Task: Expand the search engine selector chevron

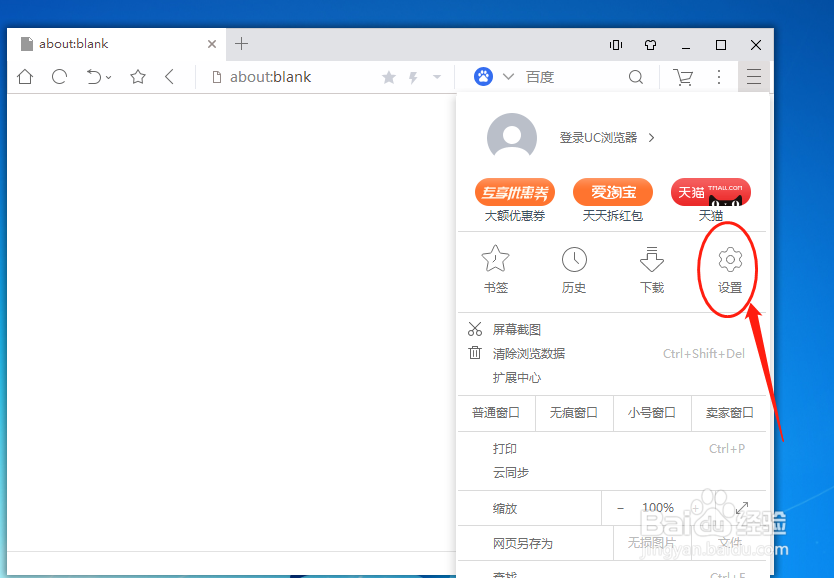Action: click(x=508, y=77)
